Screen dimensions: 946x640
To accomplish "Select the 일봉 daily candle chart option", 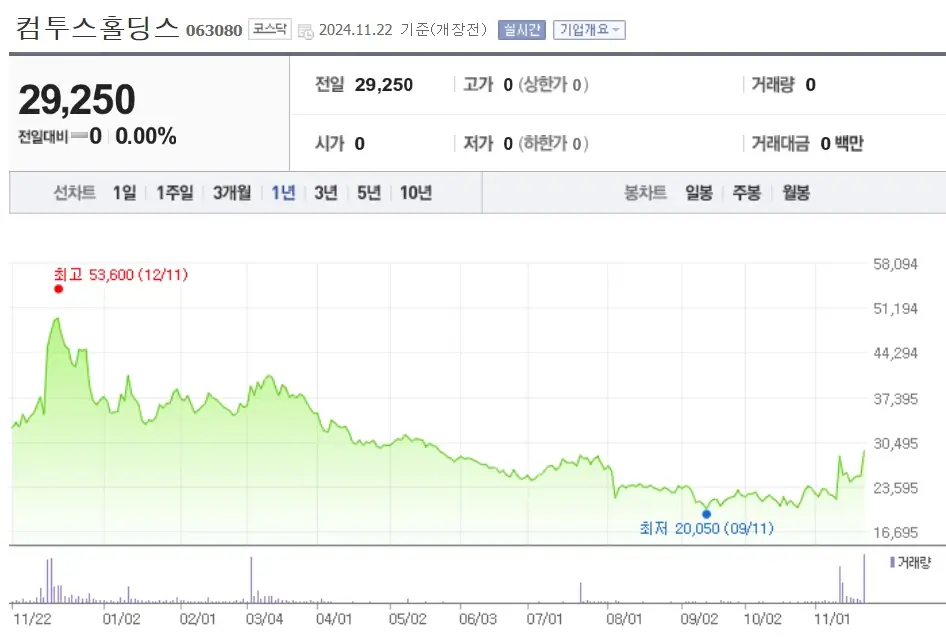I will pos(698,193).
